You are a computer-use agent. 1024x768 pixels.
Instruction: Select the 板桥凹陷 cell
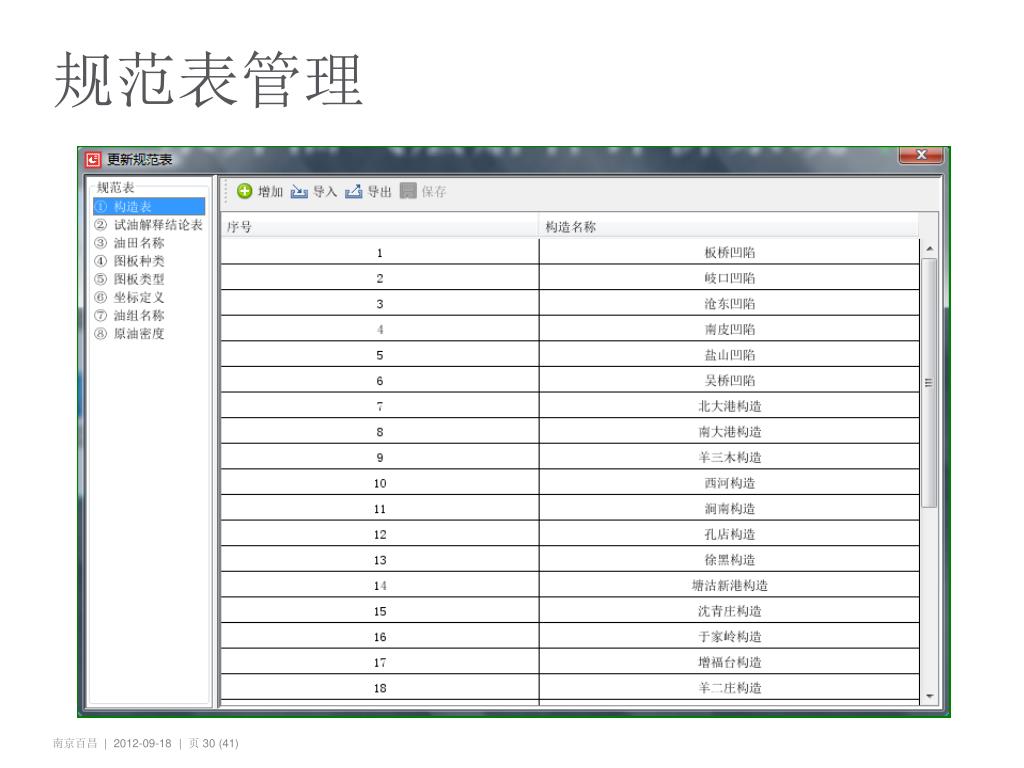(x=729, y=252)
